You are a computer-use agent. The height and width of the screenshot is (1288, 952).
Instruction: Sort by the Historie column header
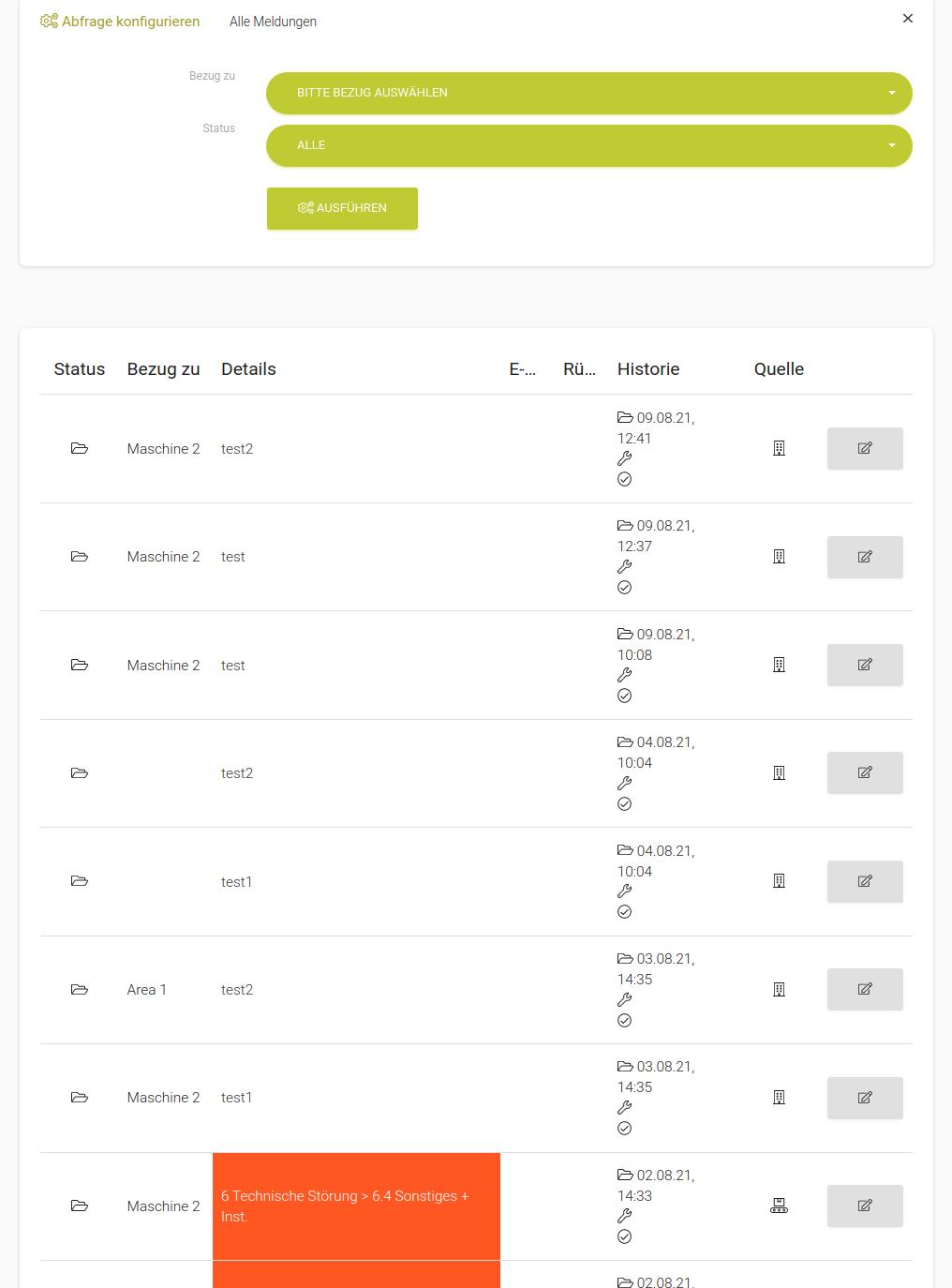(648, 369)
